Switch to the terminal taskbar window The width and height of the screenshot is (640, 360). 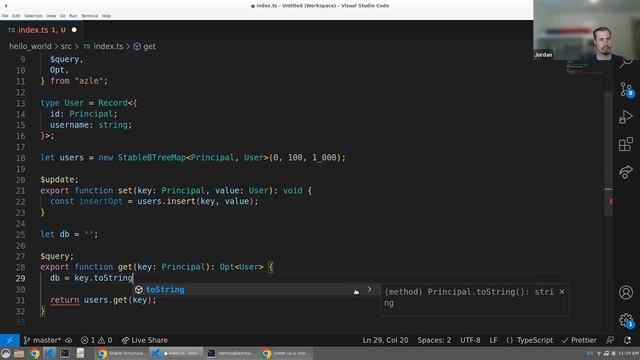pos(231,353)
